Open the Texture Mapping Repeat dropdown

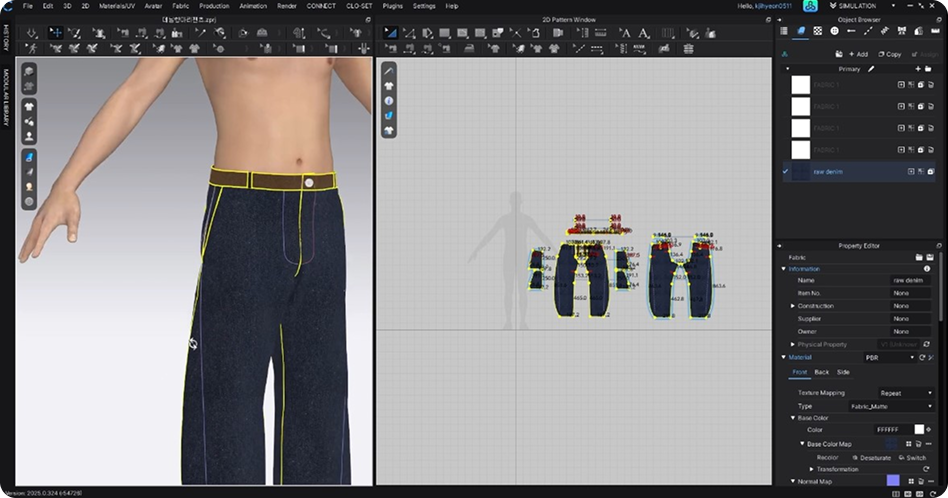click(x=905, y=393)
